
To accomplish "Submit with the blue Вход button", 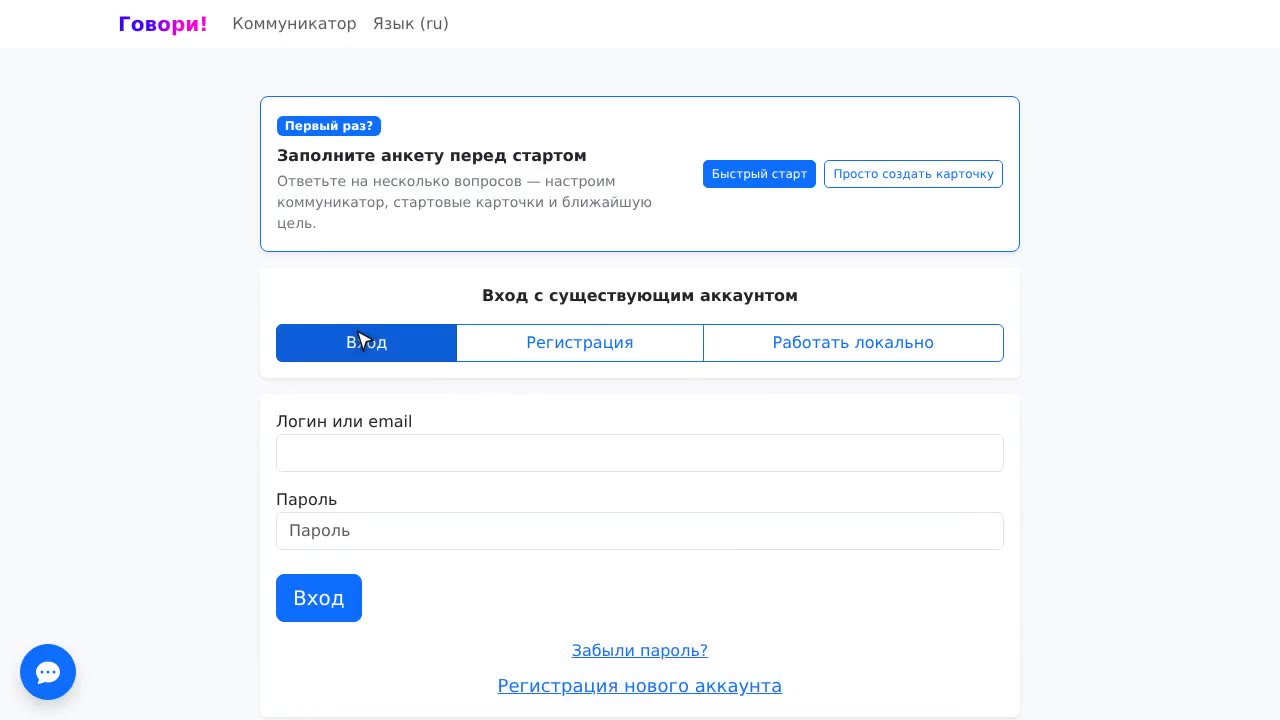I will [x=319, y=598].
